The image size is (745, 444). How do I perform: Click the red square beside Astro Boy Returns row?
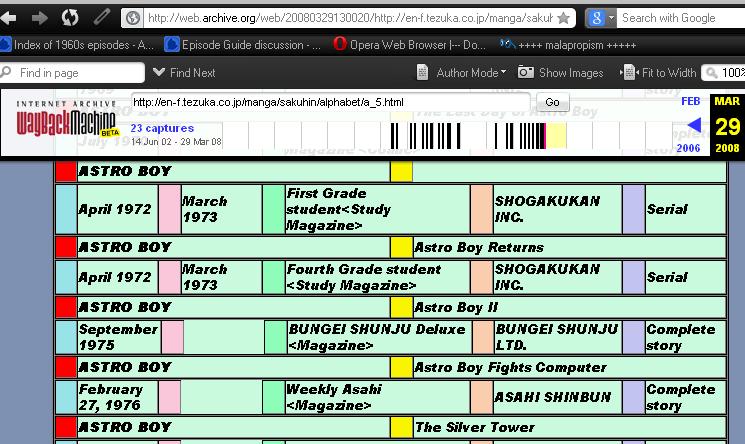tap(66, 248)
